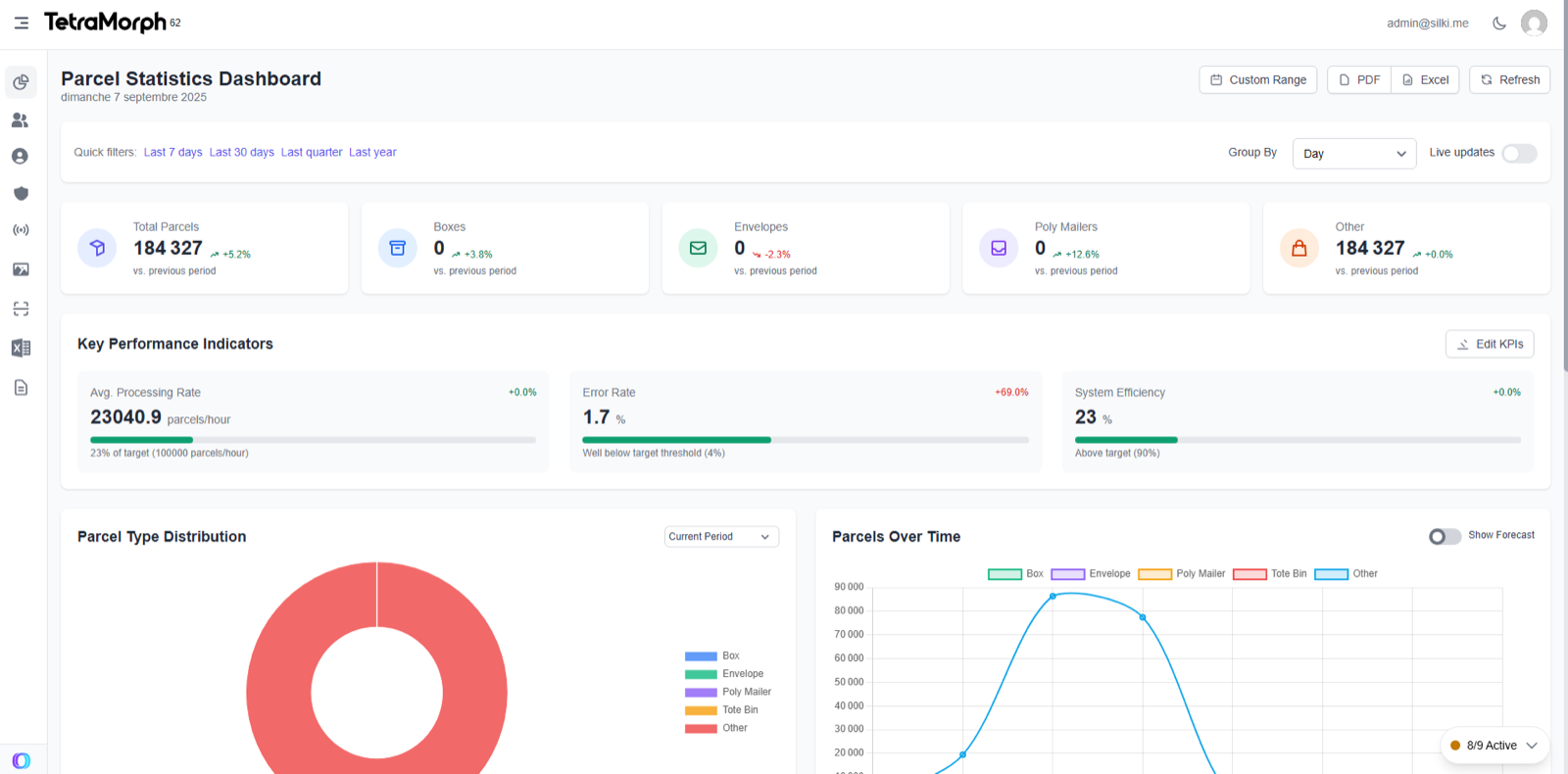Click the Edit KPIs button

1490,344
